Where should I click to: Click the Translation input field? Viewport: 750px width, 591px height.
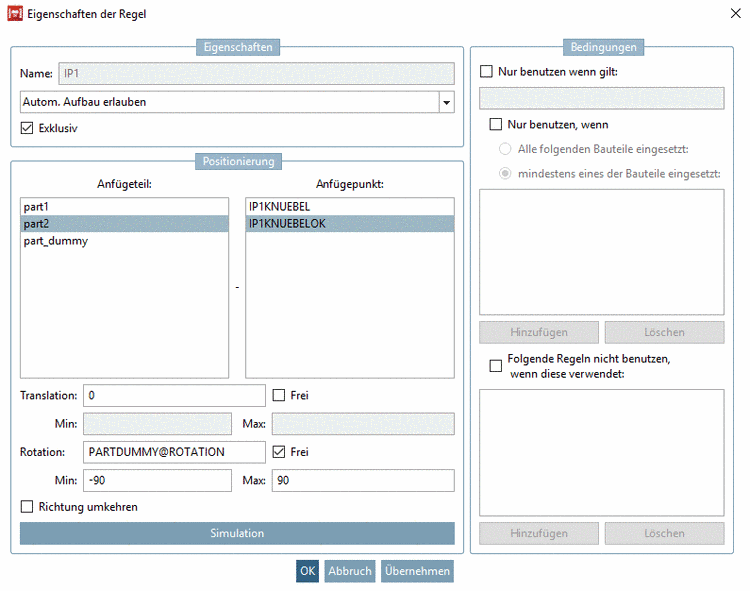point(174,395)
